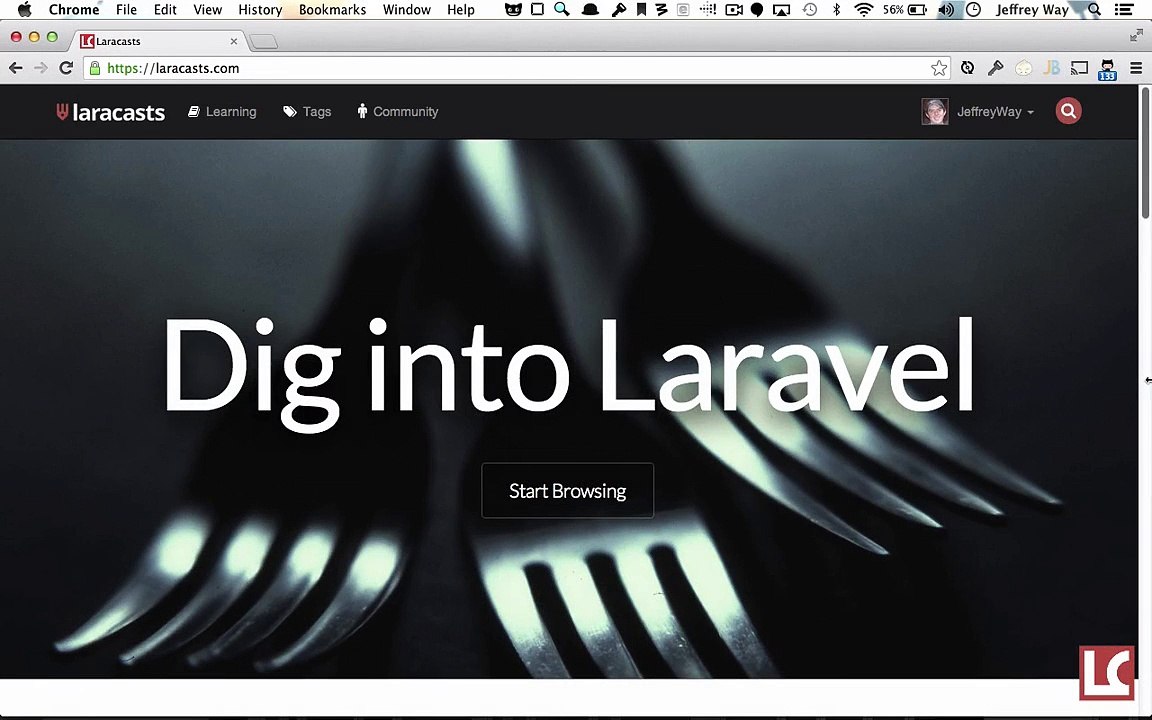Click the magnifier icon beside the cat icon
1152x720 pixels.
point(562,10)
